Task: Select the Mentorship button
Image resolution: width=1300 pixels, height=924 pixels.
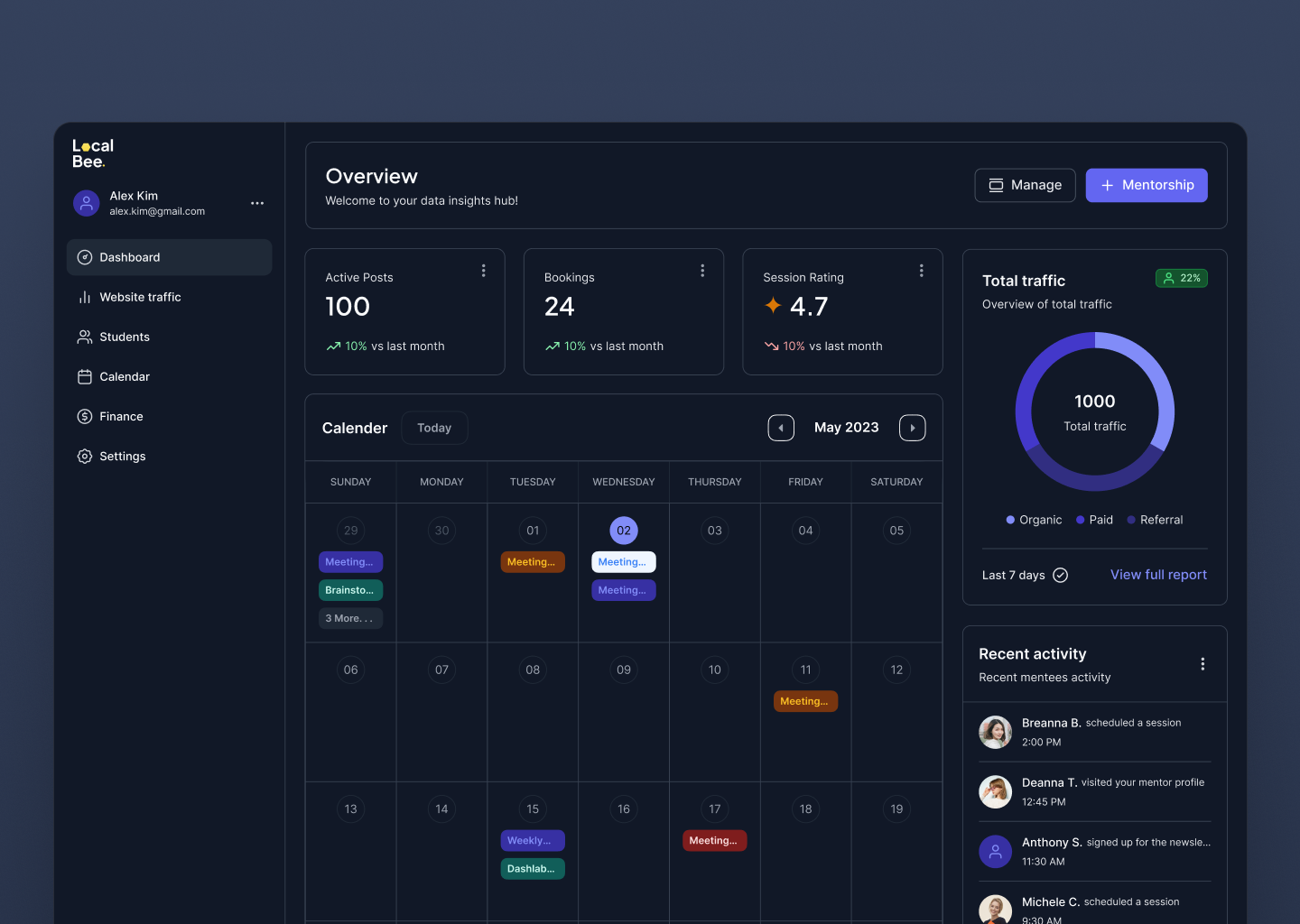Action: [x=1147, y=185]
